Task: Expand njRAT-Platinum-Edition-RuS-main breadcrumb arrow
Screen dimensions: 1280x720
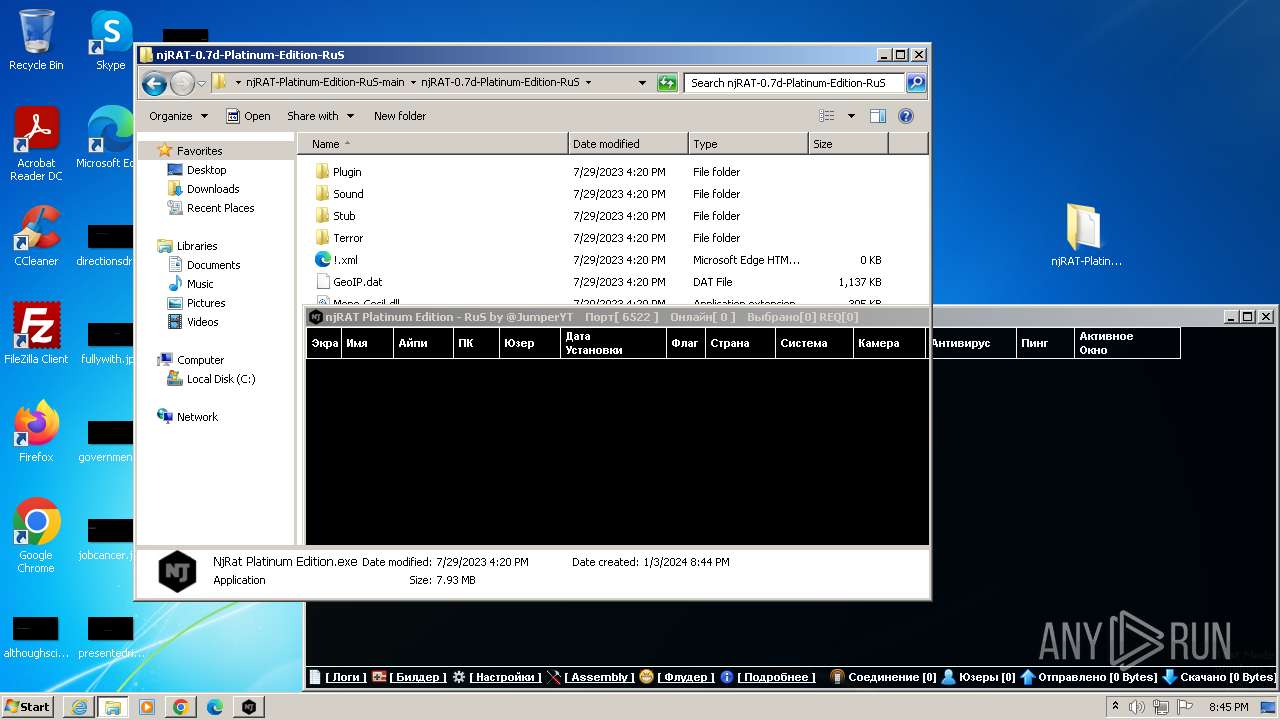Action: tap(413, 83)
